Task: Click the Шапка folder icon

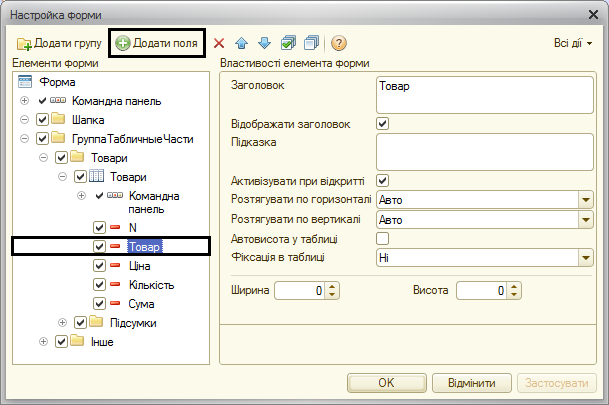Action: [58, 118]
